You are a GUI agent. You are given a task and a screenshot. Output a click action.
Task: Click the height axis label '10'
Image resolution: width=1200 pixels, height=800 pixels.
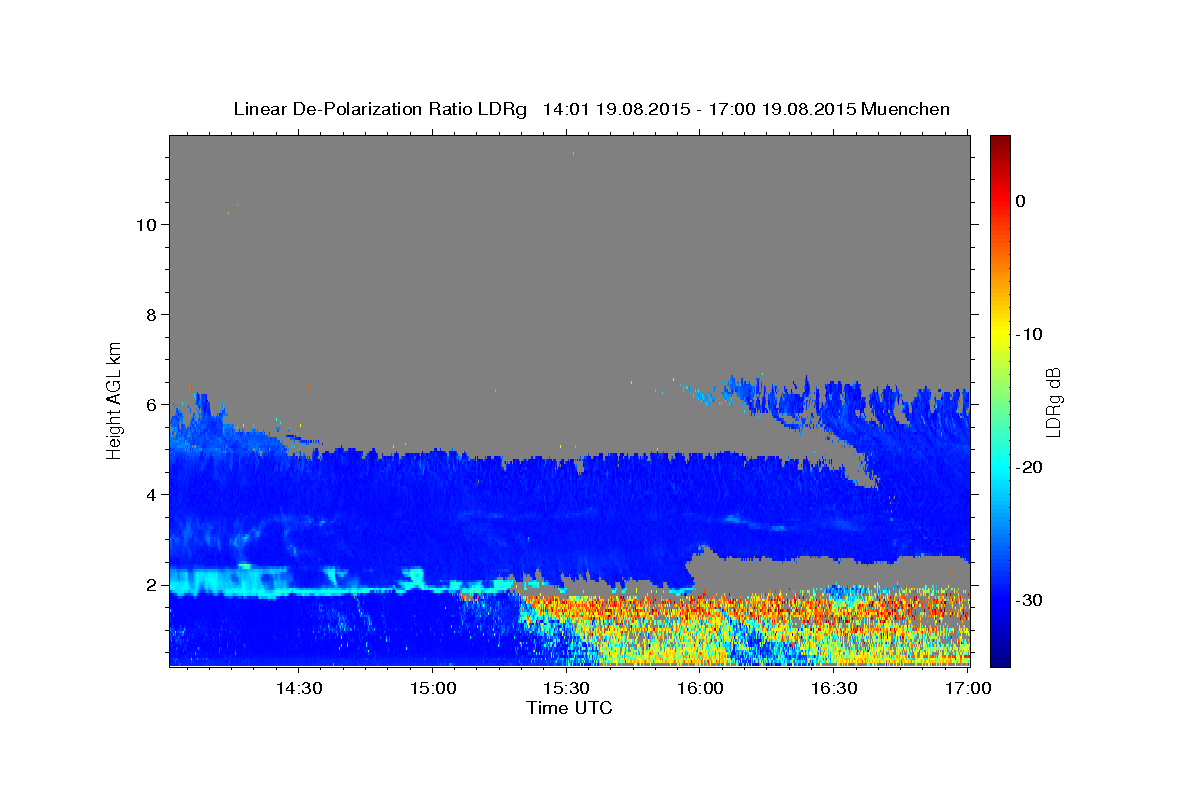[x=146, y=224]
